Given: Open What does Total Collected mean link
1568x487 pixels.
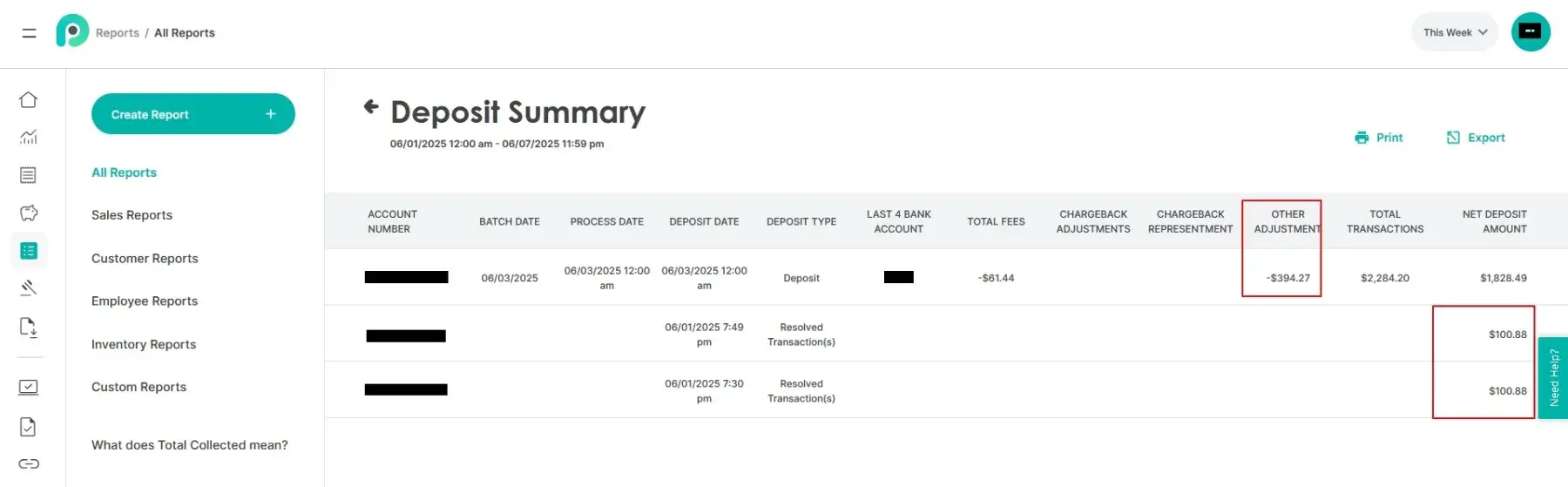Looking at the screenshot, I should point(189,445).
